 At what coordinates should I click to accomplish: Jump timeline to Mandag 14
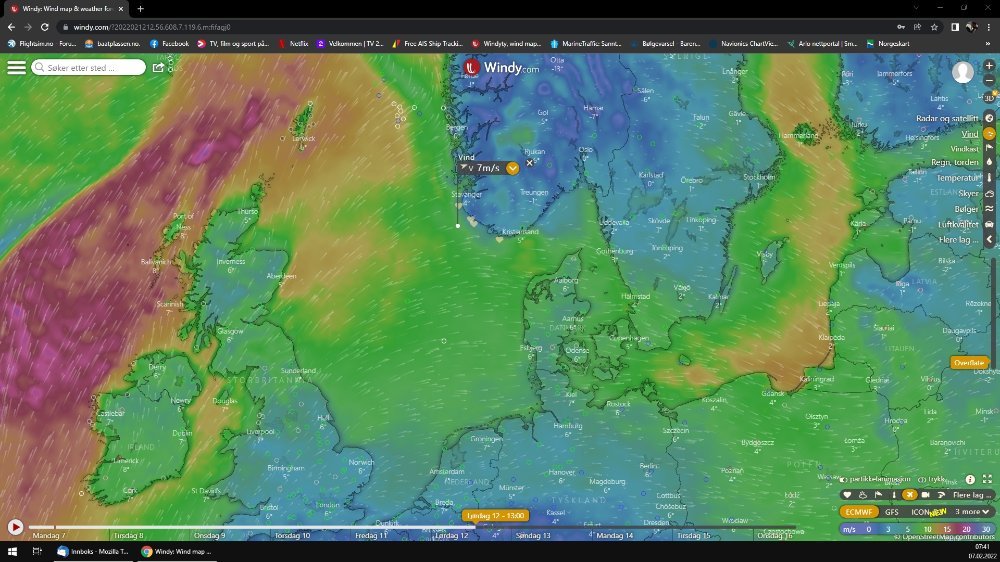pyautogui.click(x=615, y=536)
